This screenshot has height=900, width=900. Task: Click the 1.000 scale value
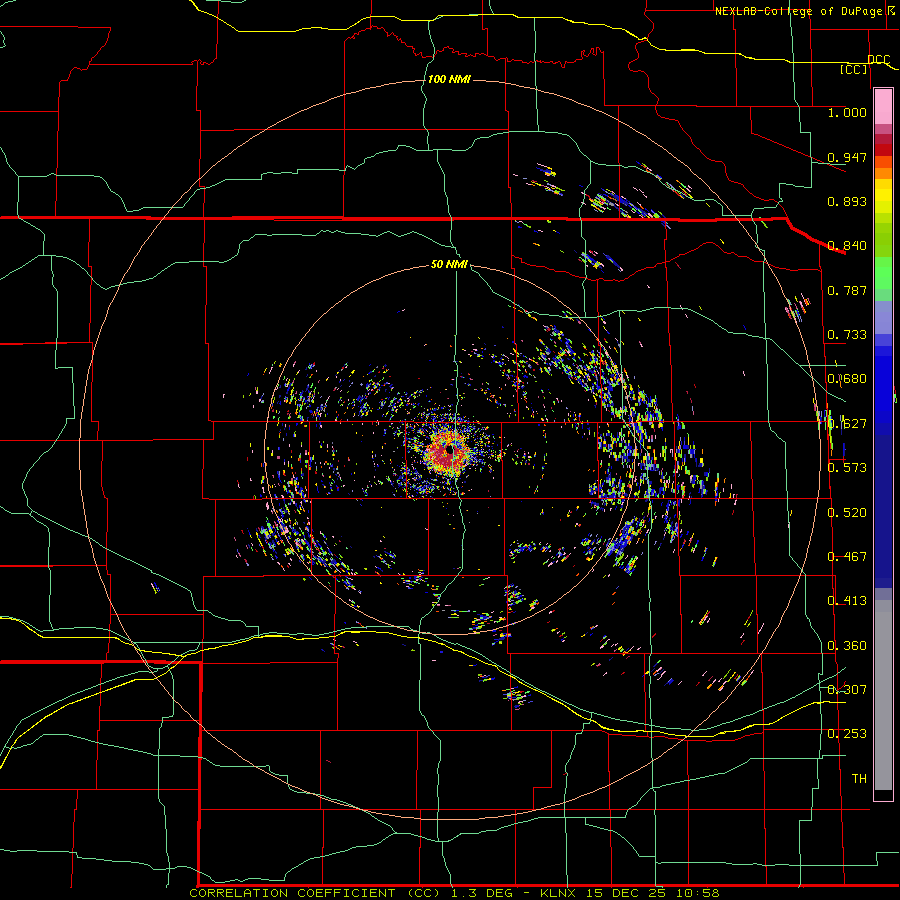(847, 112)
